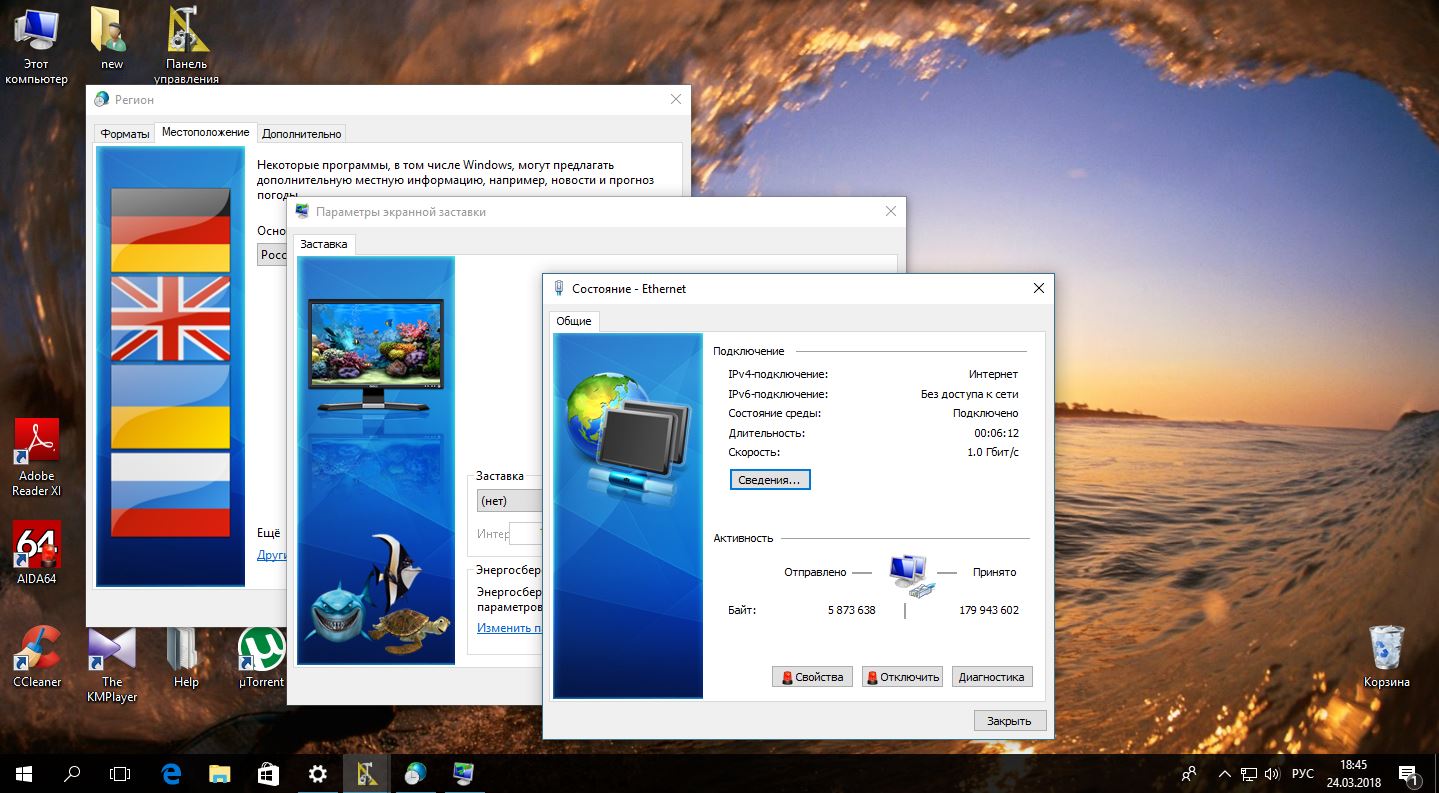Screen dimensions: 1439x793
Task: Open the network tray icon
Action: point(1249,773)
